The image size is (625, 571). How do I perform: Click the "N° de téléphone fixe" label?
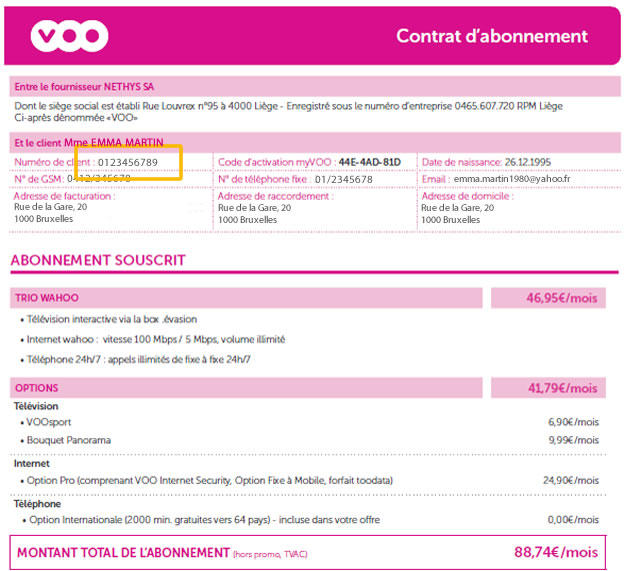263,179
